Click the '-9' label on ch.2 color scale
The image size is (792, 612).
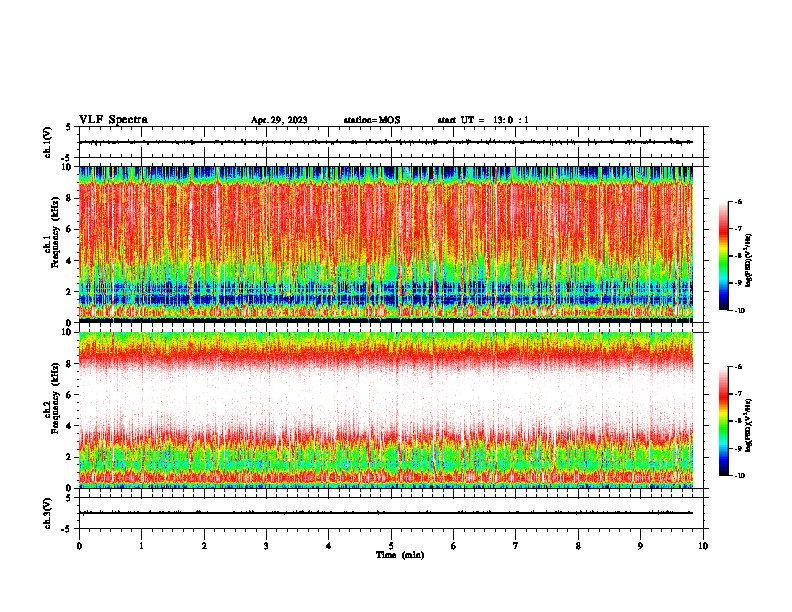click(x=738, y=448)
